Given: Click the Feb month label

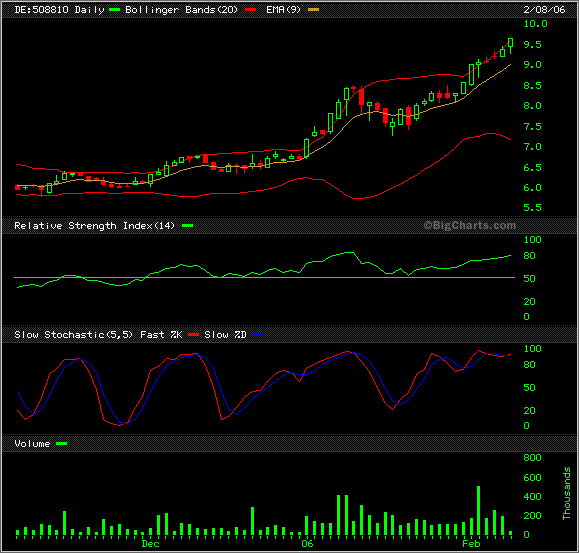Looking at the screenshot, I should 472,544.
